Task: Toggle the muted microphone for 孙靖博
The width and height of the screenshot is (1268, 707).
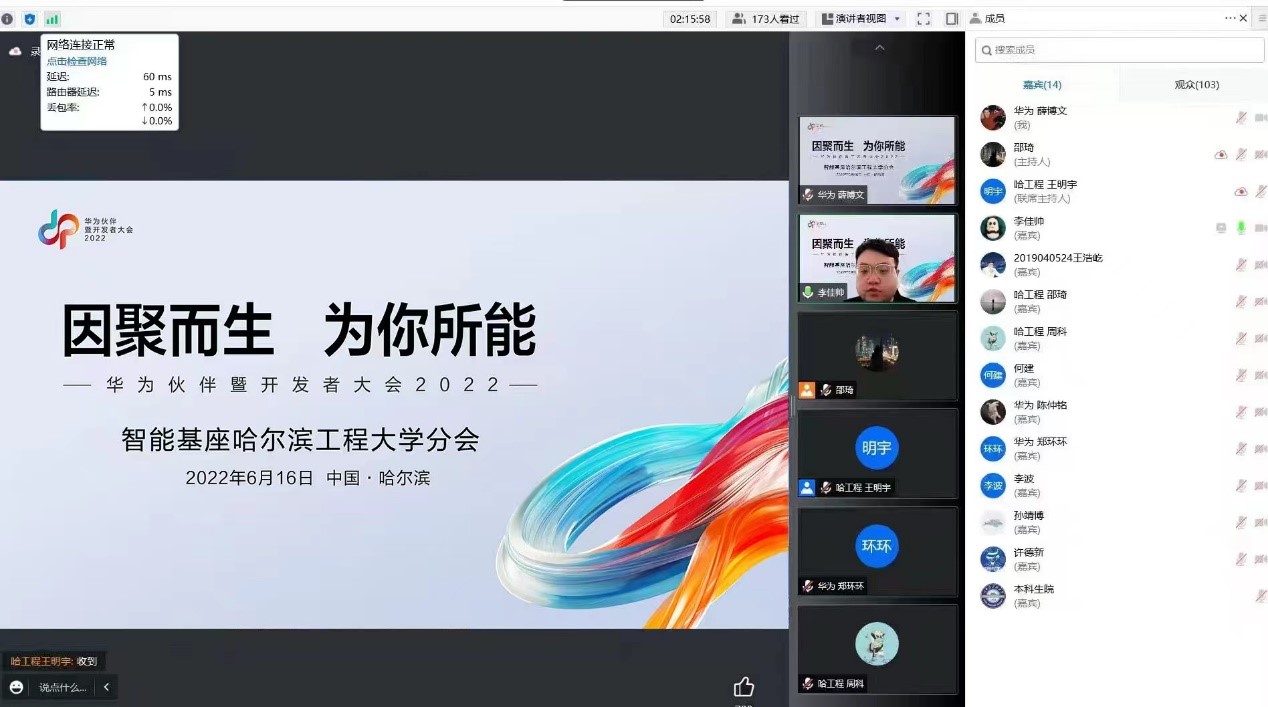Action: tap(1241, 522)
